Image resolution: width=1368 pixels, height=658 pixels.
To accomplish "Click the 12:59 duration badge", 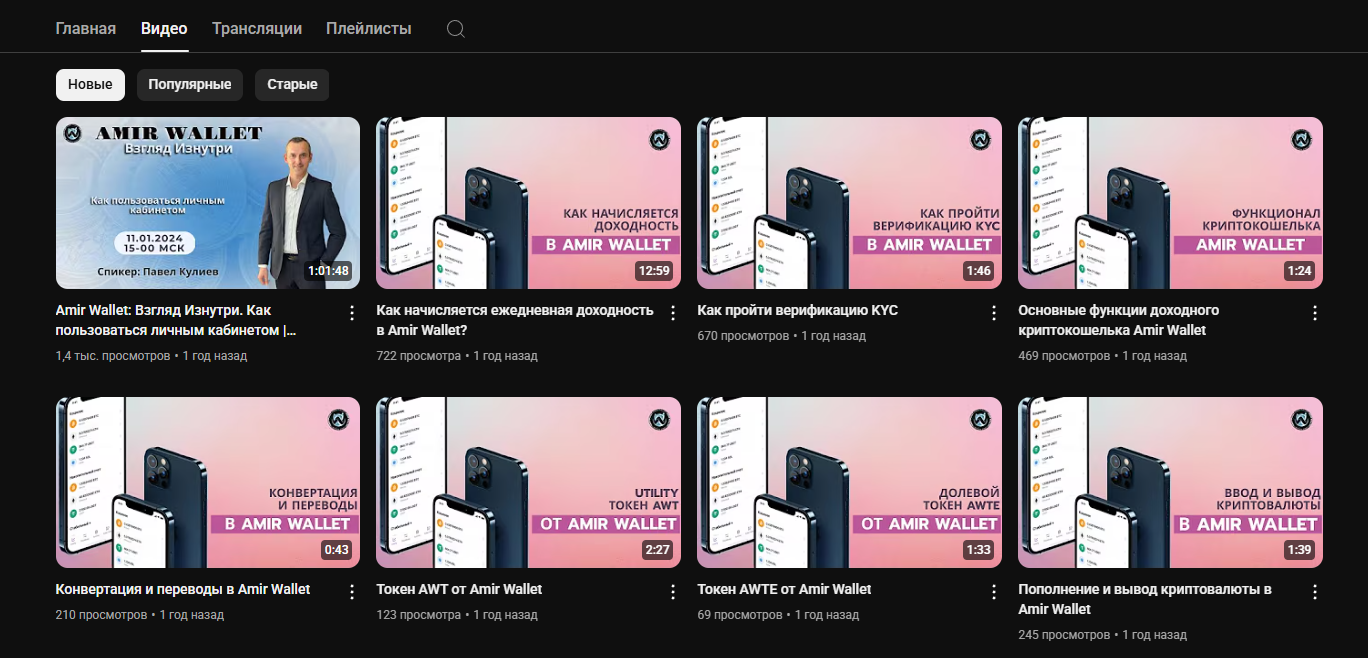I will 653,271.
